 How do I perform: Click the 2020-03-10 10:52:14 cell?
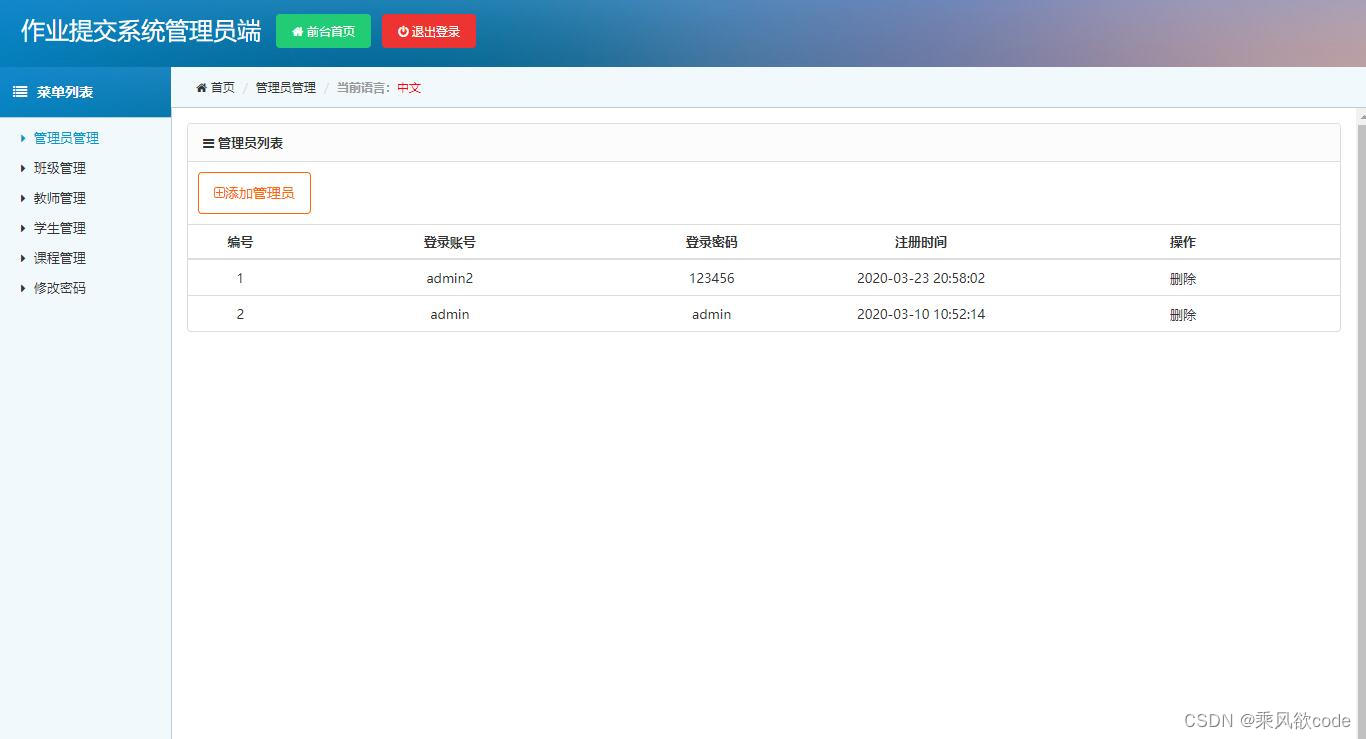tap(921, 314)
